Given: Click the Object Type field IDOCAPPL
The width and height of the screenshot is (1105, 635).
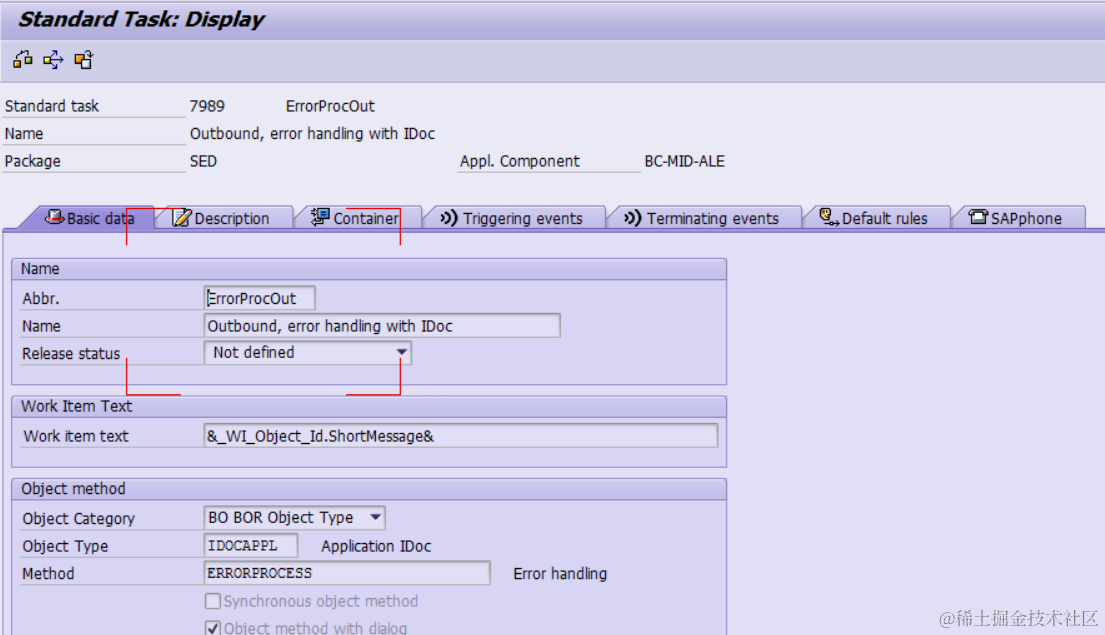Looking at the screenshot, I should (x=251, y=545).
